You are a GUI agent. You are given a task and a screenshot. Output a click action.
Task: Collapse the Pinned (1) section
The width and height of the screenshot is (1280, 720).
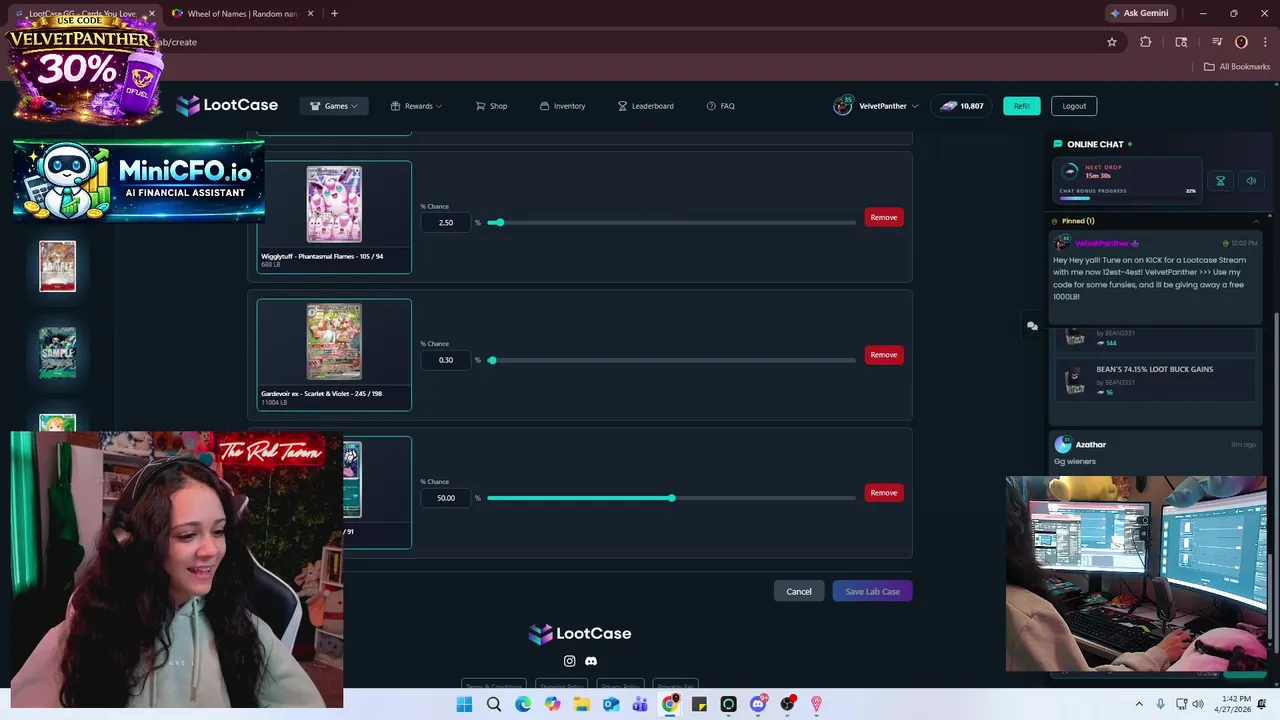tap(1256, 221)
